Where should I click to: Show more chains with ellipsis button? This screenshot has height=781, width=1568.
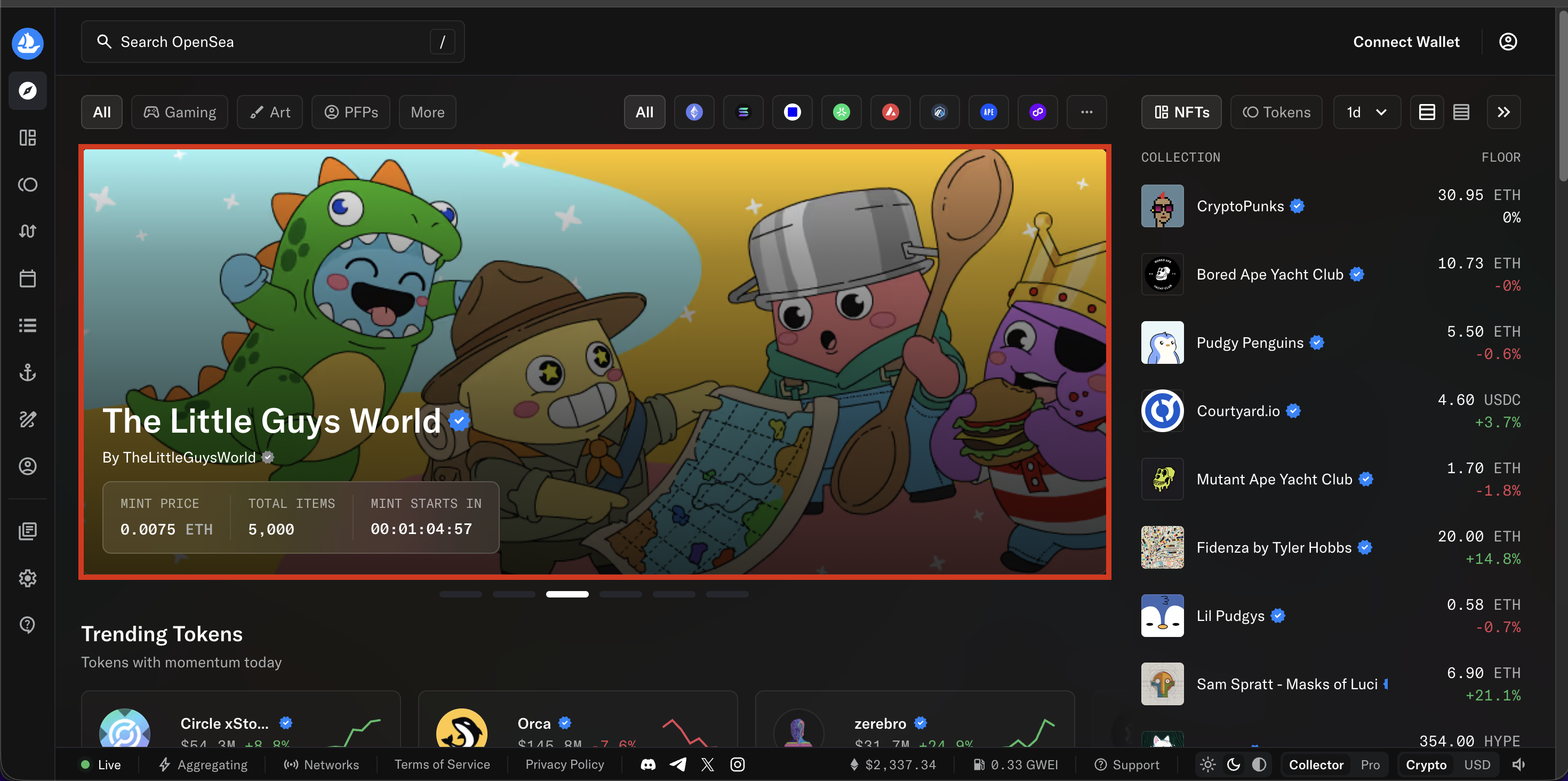pyautogui.click(x=1086, y=112)
